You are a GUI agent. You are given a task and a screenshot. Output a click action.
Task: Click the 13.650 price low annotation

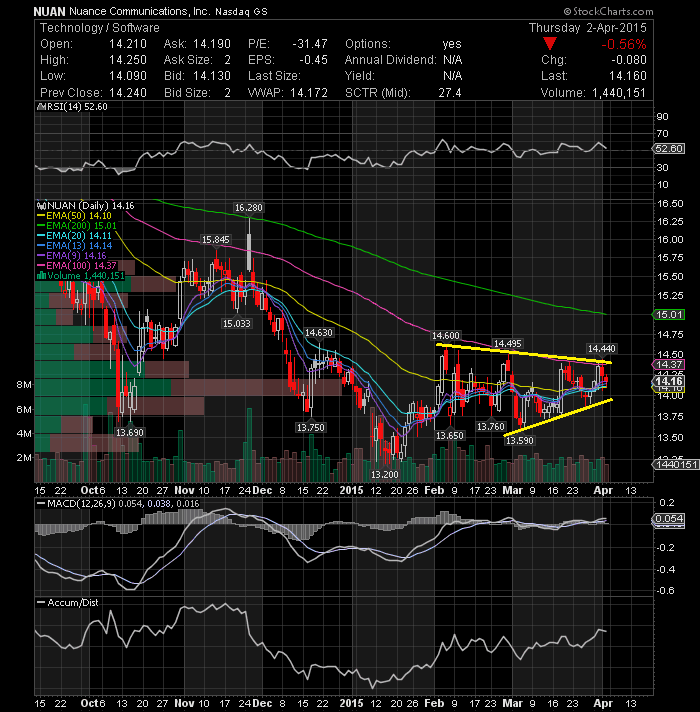(x=449, y=435)
